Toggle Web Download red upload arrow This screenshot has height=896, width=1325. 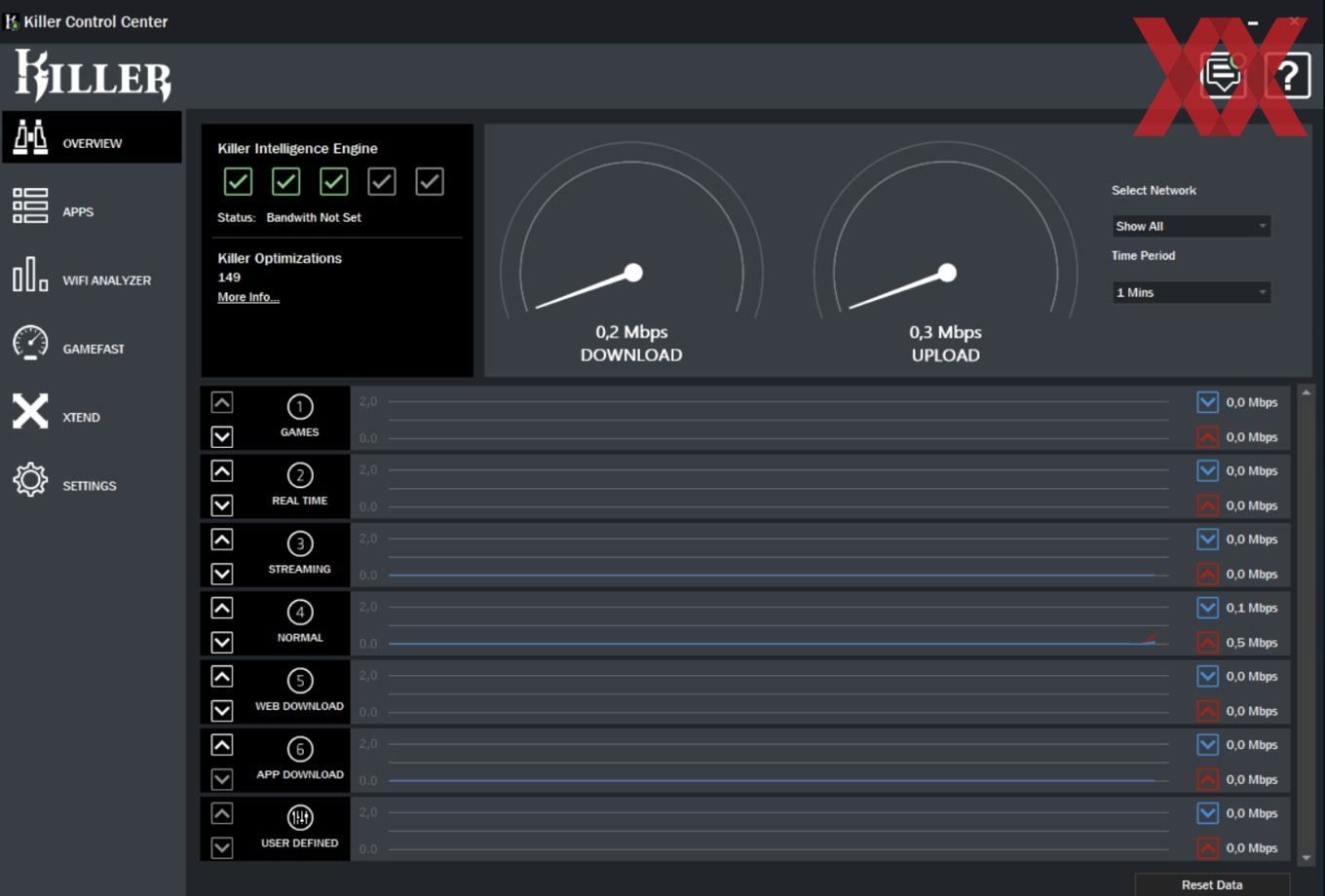[1207, 711]
